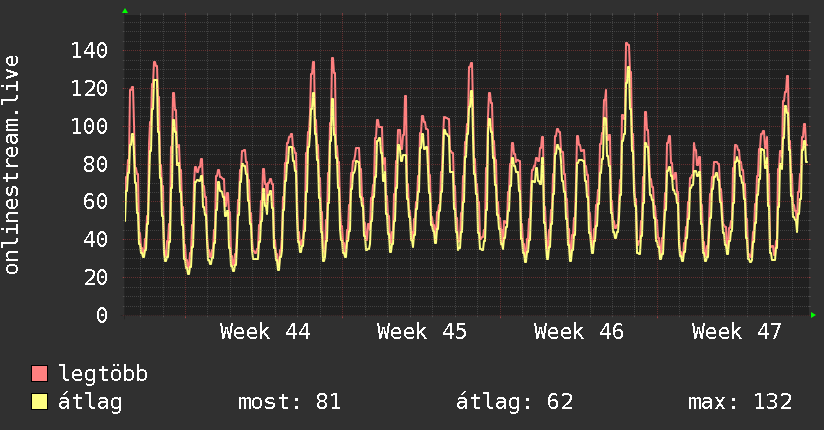Click the 40 y-axis label
The height and width of the screenshot is (430, 824).
[96, 240]
